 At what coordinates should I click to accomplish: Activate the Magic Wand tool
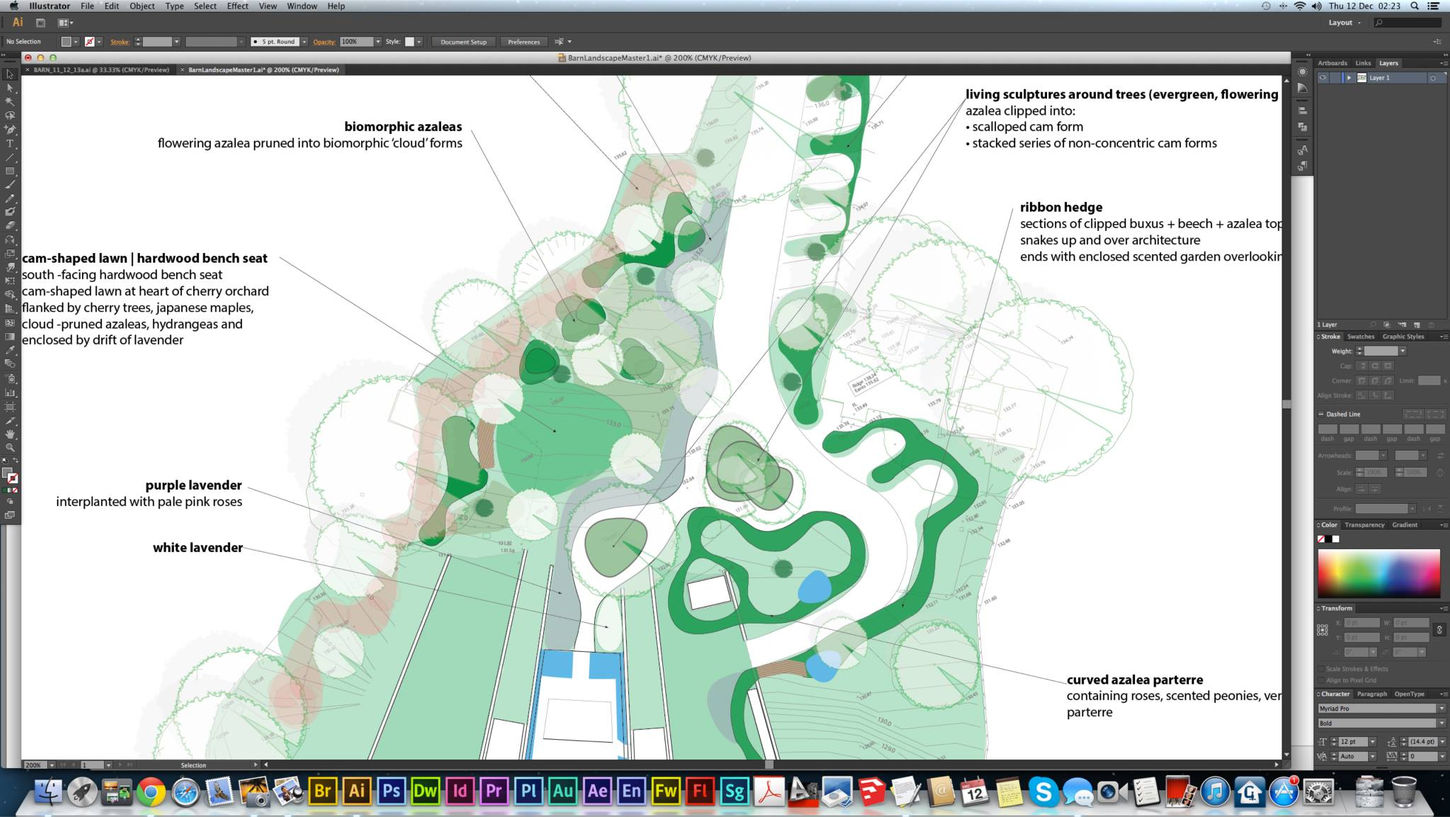[x=10, y=101]
